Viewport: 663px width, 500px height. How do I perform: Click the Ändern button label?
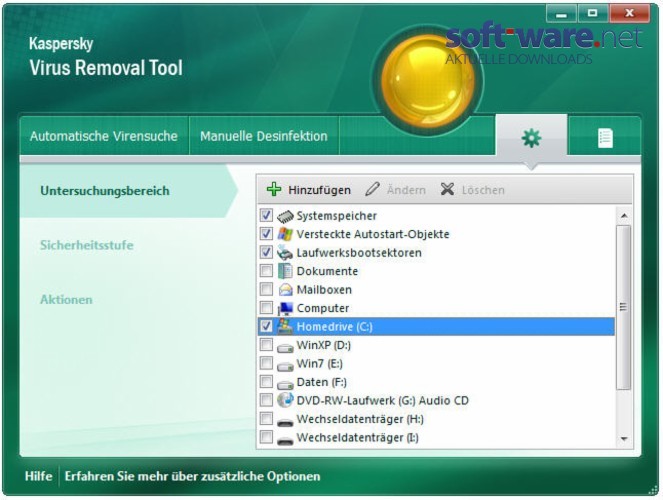click(406, 190)
